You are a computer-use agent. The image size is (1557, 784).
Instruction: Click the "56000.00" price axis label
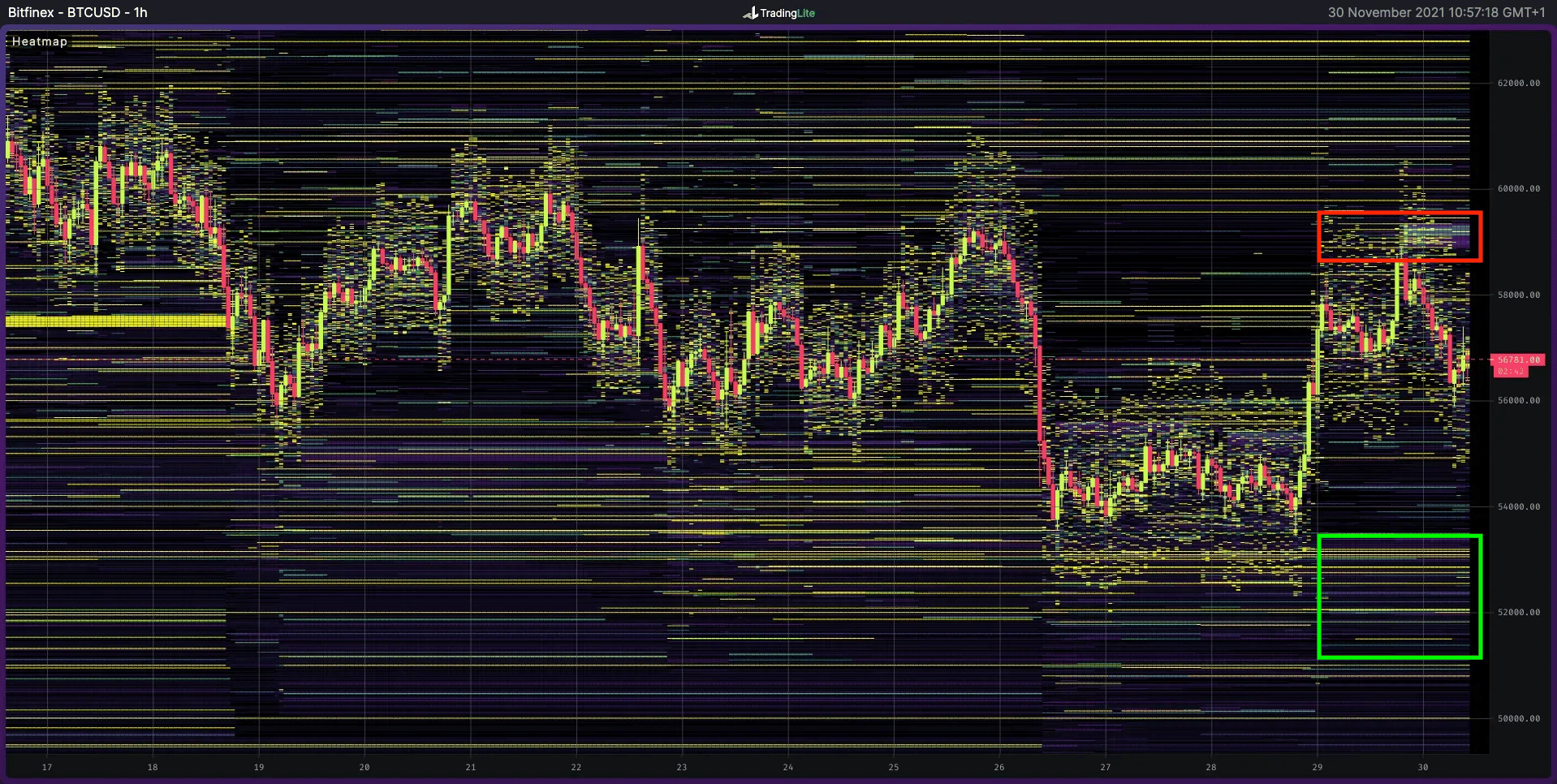tap(1519, 400)
